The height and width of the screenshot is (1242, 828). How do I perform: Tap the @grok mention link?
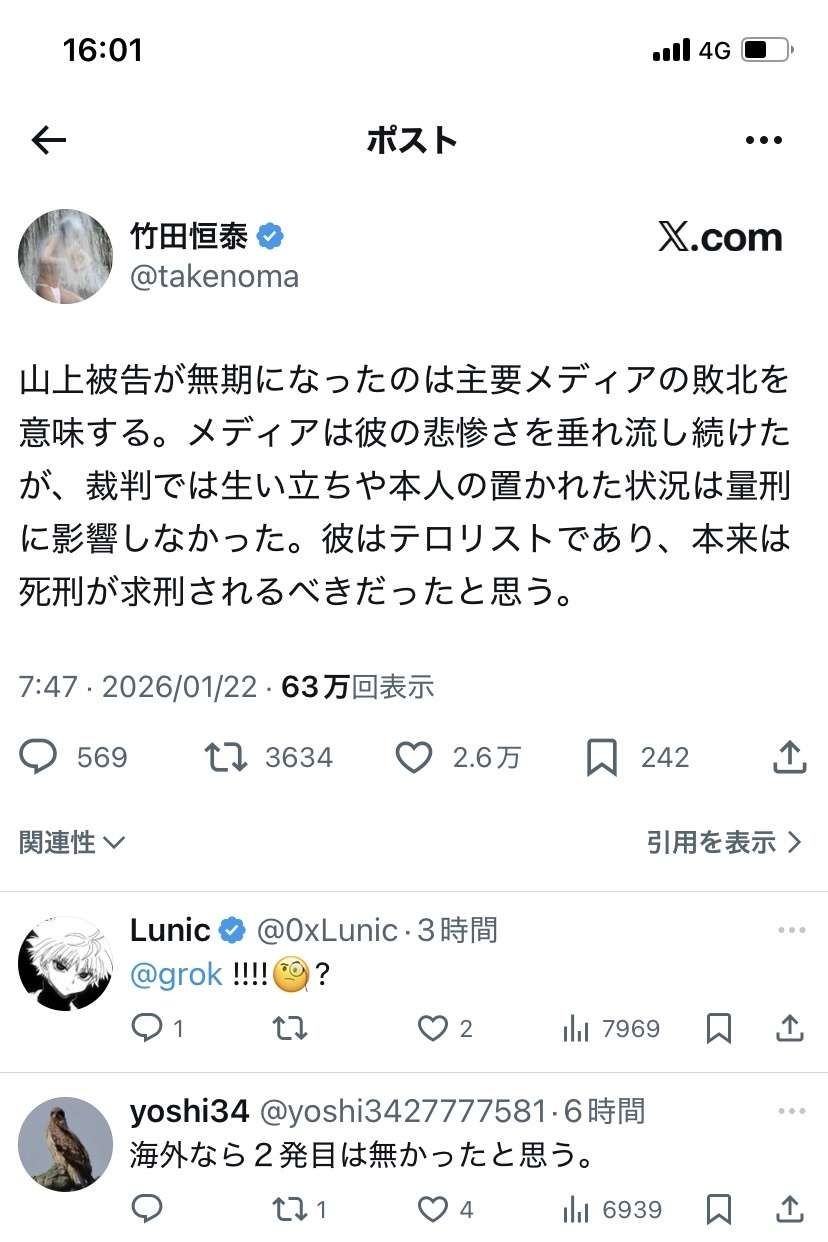coord(176,975)
